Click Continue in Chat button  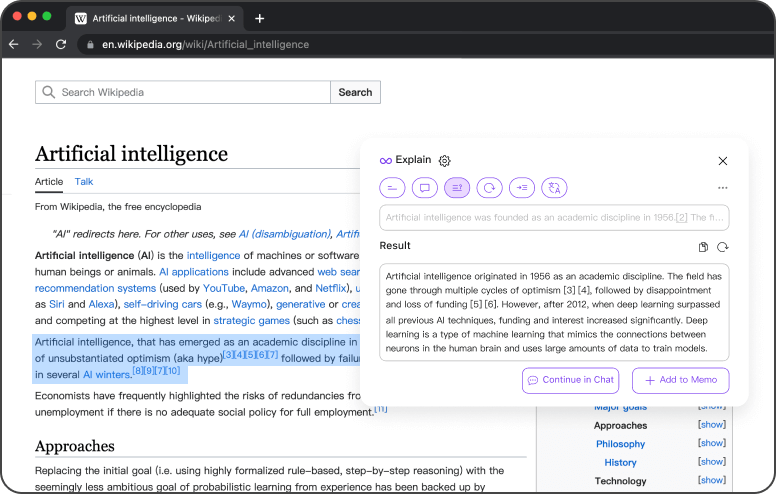[570, 380]
